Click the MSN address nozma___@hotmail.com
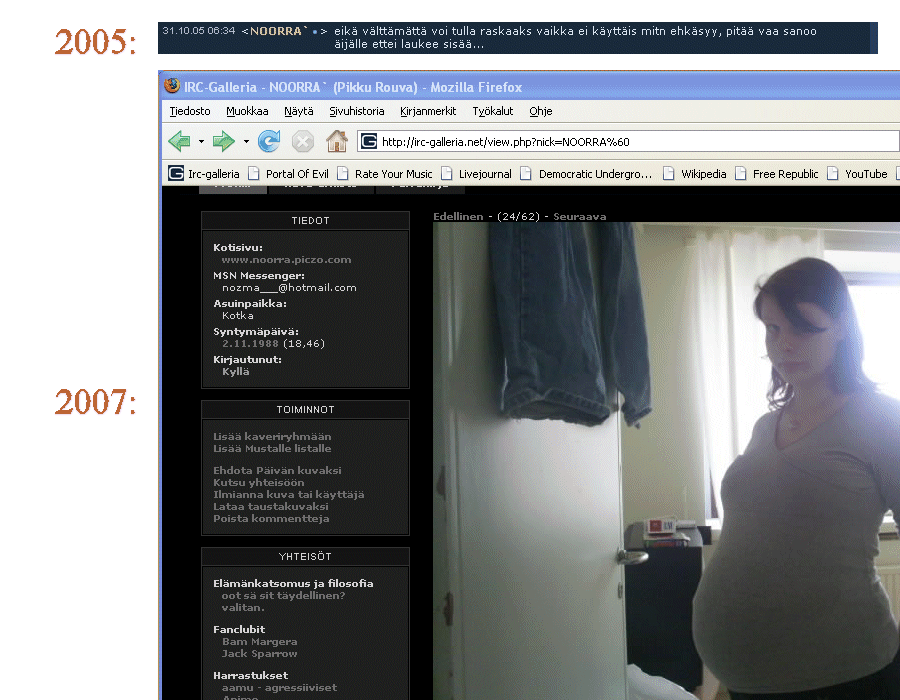Viewport: 900px width, 700px height. click(x=289, y=287)
